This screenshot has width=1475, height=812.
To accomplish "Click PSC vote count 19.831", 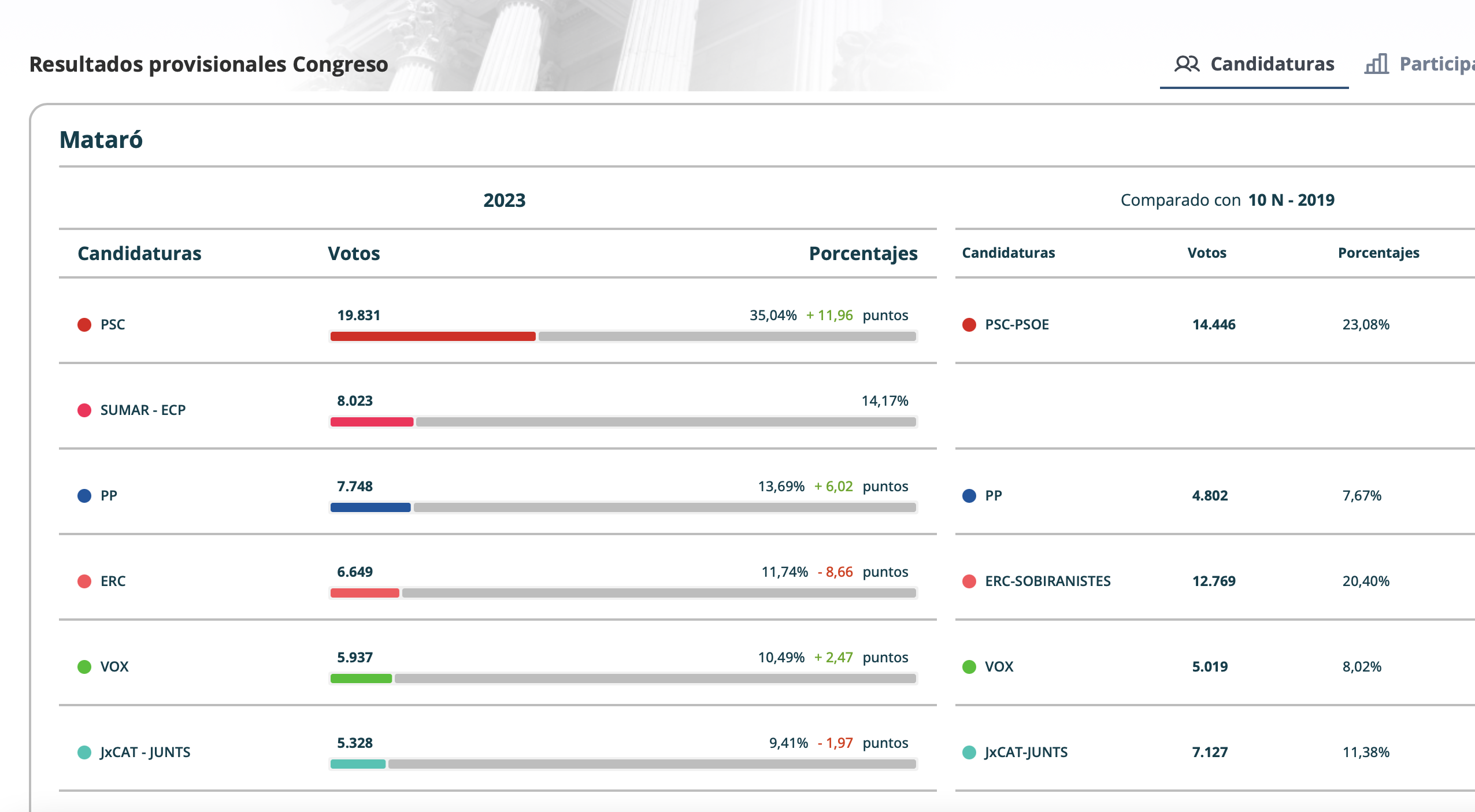I will click(x=359, y=316).
